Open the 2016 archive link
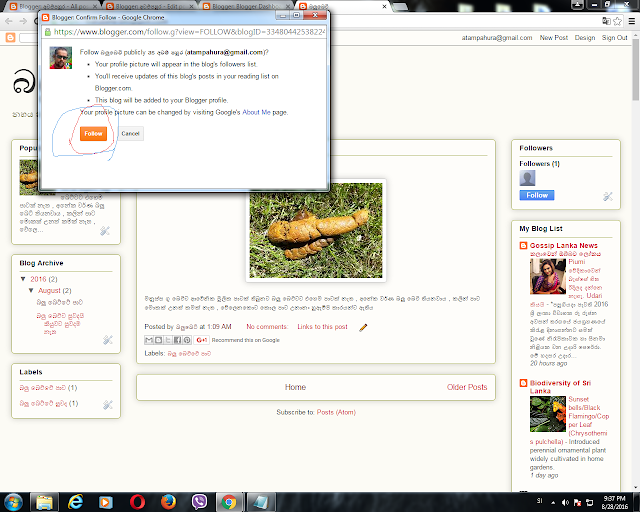The width and height of the screenshot is (640, 512). (x=38, y=279)
